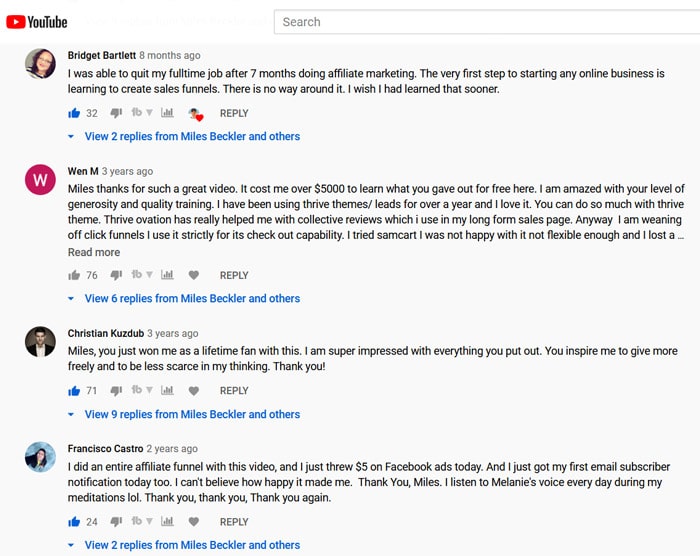Click the YouTube logo
The image size is (700, 556).
[37, 22]
